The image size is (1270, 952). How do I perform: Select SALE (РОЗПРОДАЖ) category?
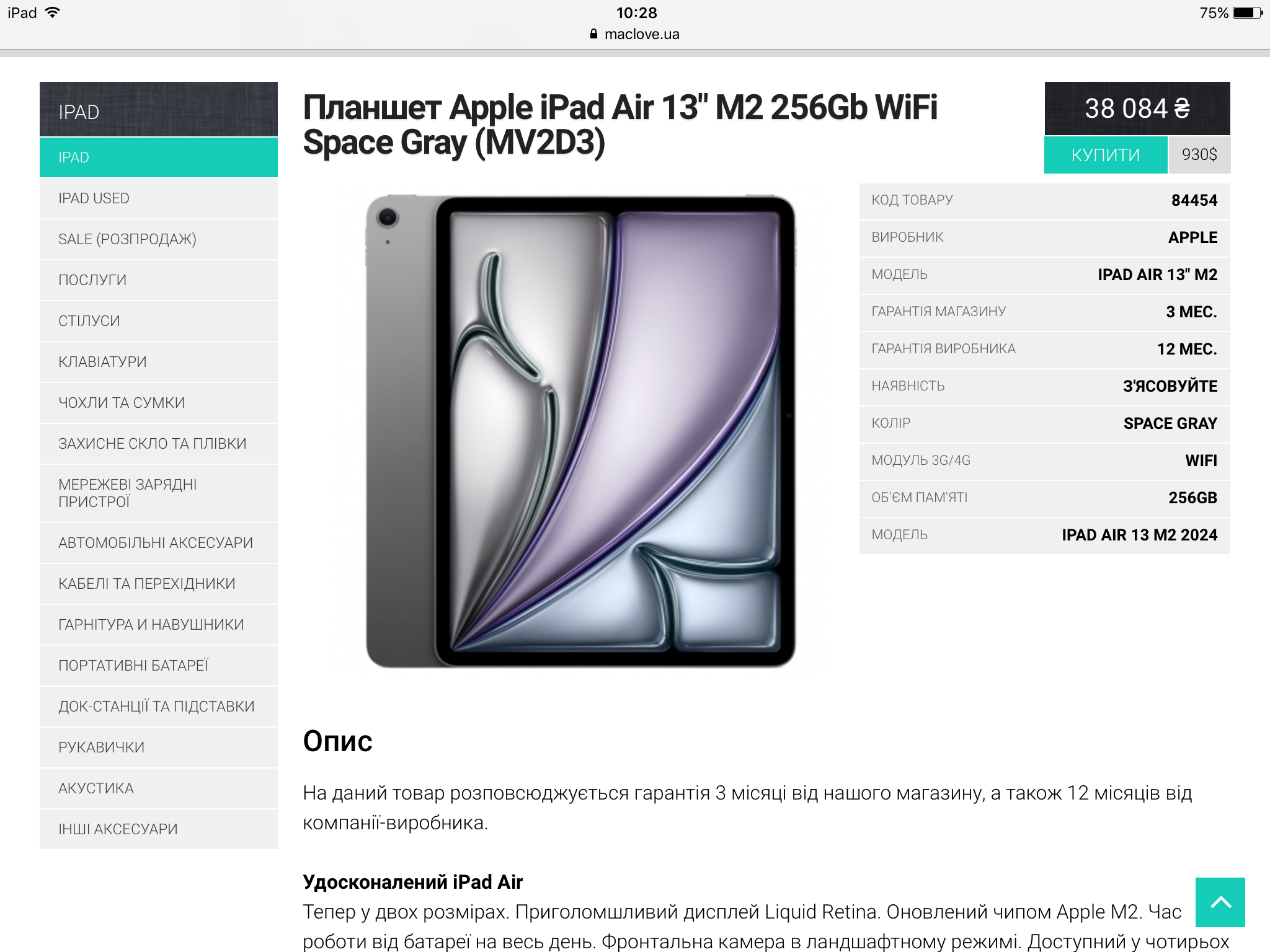click(x=159, y=239)
